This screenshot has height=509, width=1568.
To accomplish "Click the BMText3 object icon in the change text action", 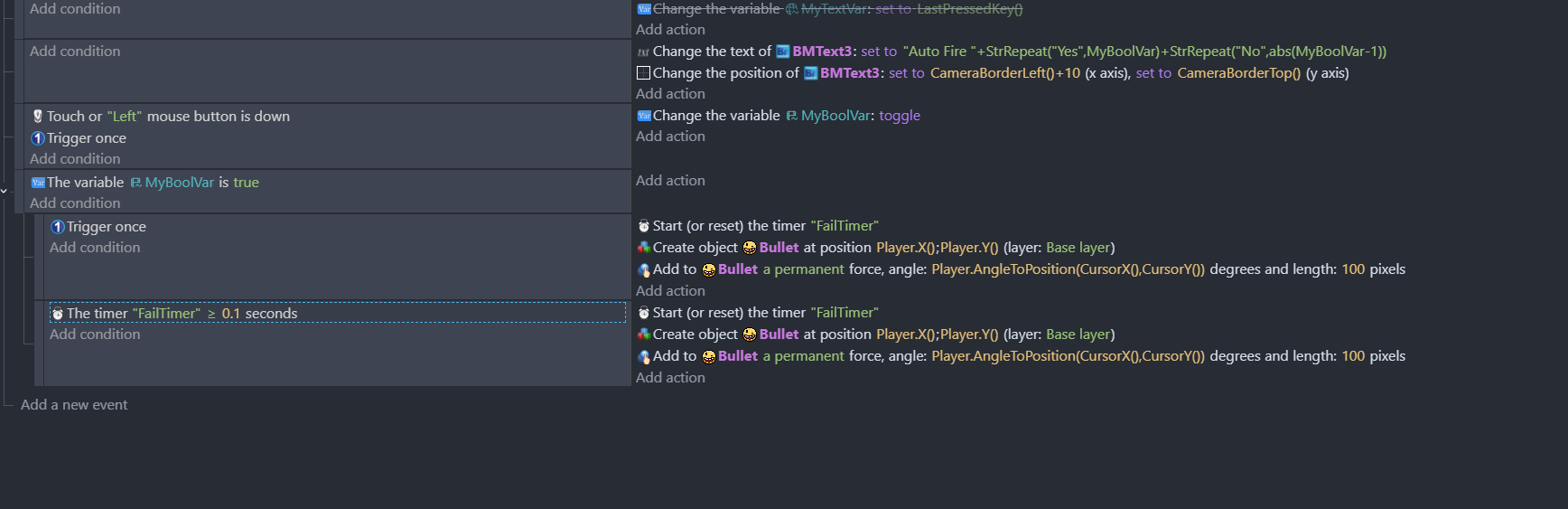I will [x=783, y=52].
